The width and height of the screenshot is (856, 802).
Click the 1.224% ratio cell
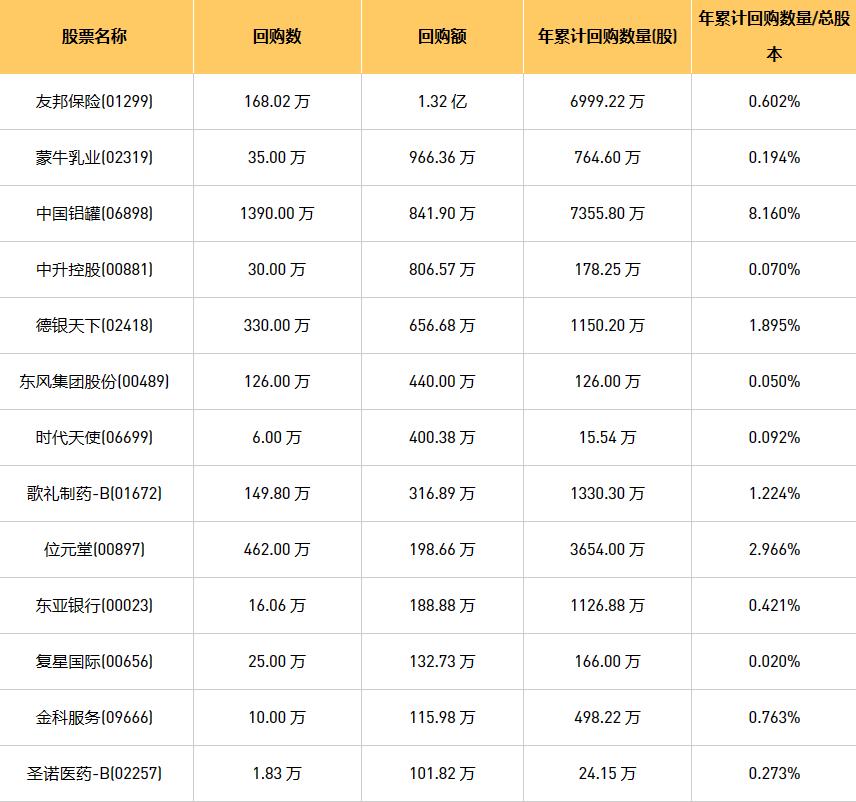click(x=774, y=494)
